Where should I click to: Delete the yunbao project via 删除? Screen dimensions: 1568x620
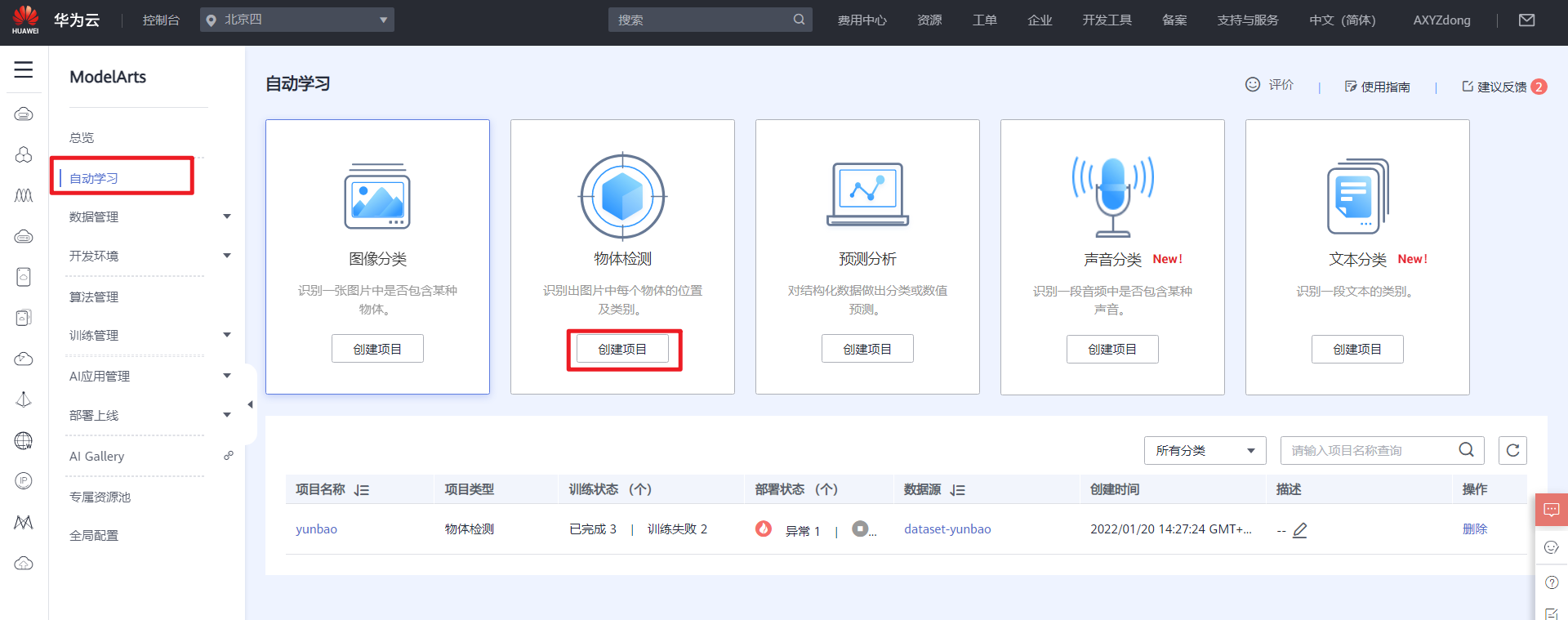(1475, 529)
